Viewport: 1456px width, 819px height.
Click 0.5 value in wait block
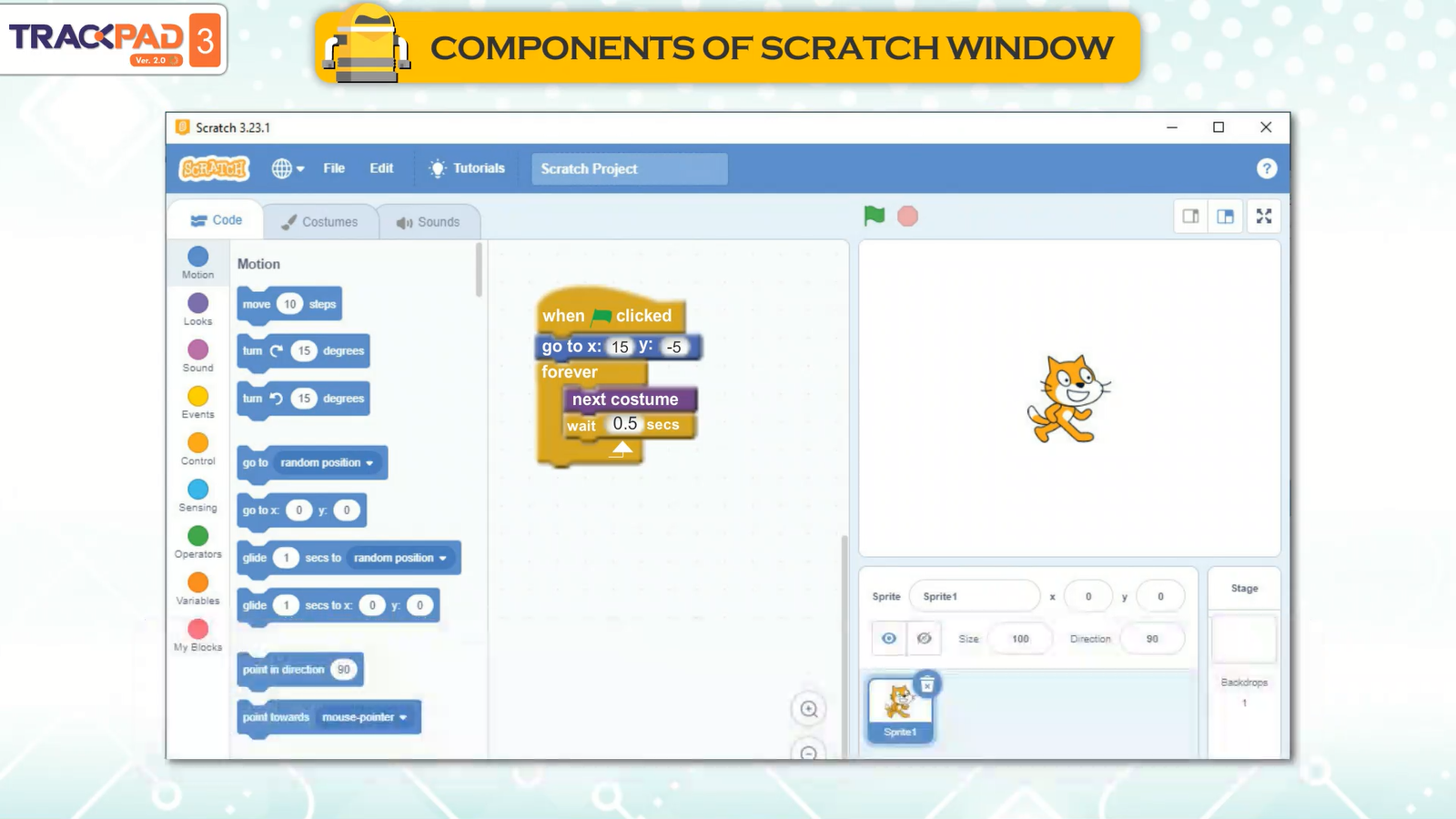(625, 424)
